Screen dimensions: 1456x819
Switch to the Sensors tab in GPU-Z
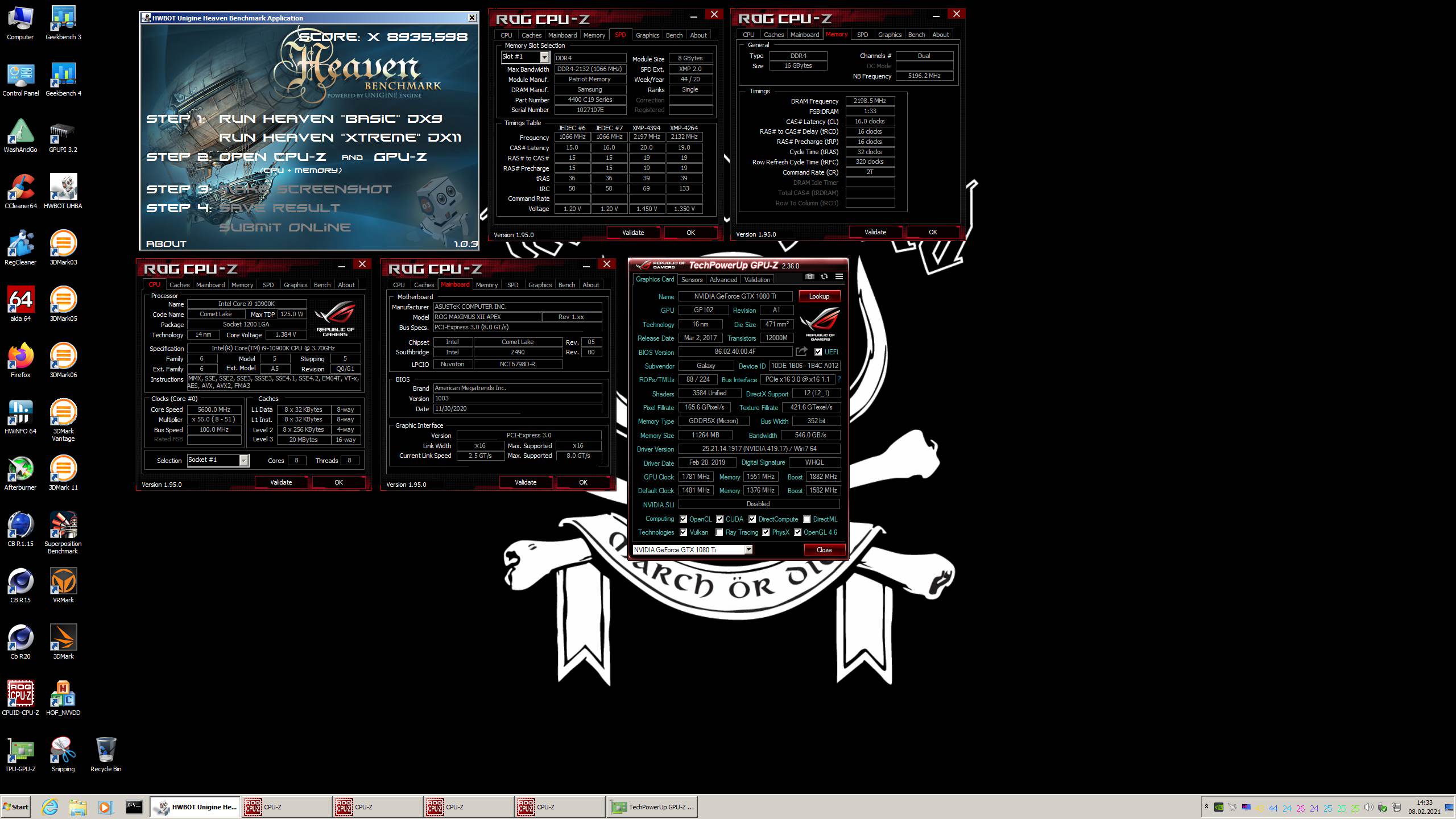(692, 279)
